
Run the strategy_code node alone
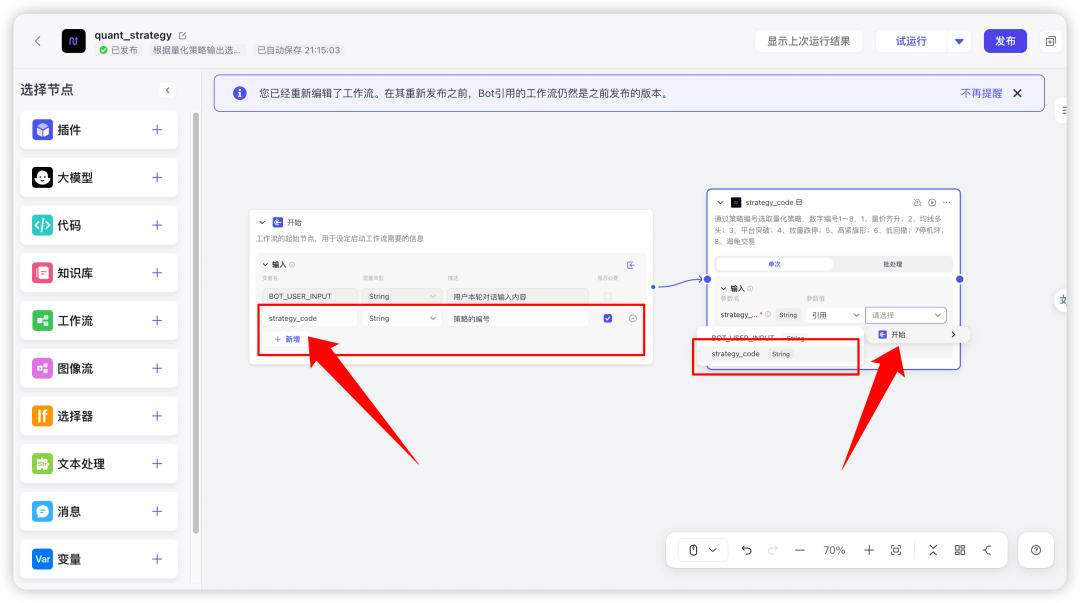932,203
